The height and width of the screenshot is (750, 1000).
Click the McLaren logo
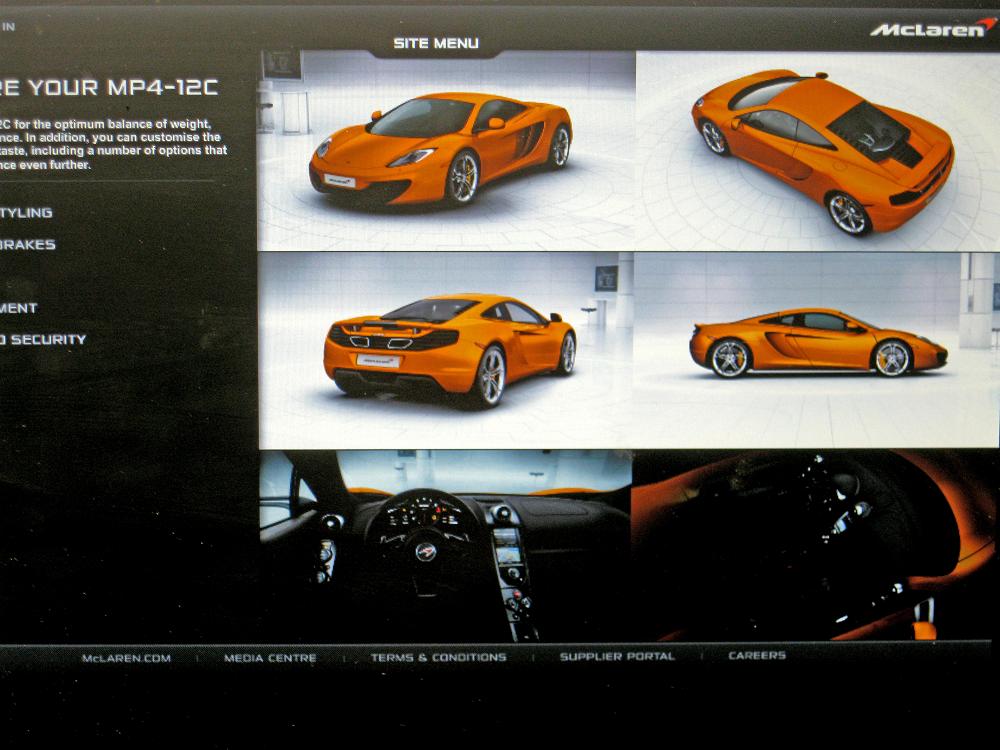pos(932,27)
